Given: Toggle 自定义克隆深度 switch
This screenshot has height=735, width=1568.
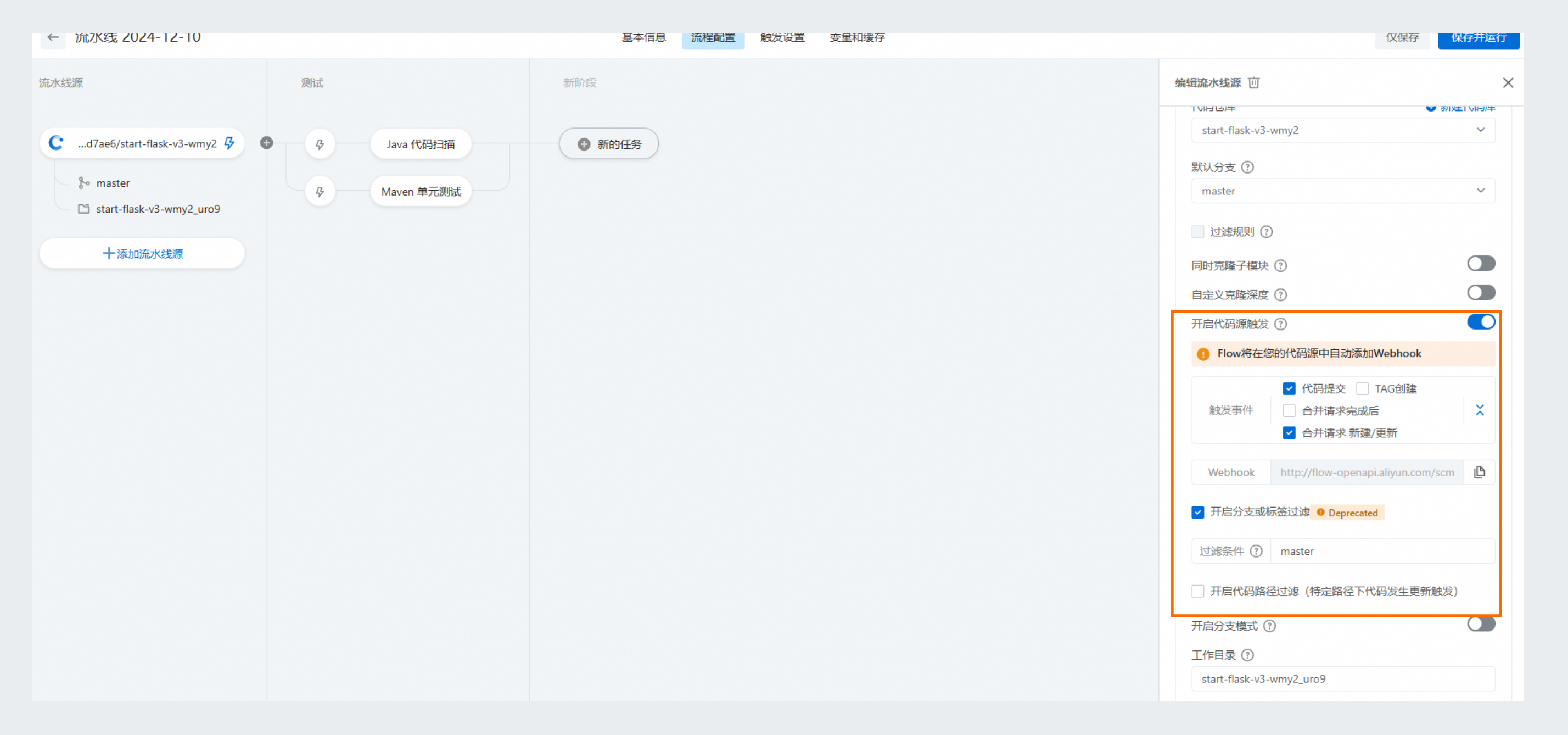Looking at the screenshot, I should click(1481, 293).
